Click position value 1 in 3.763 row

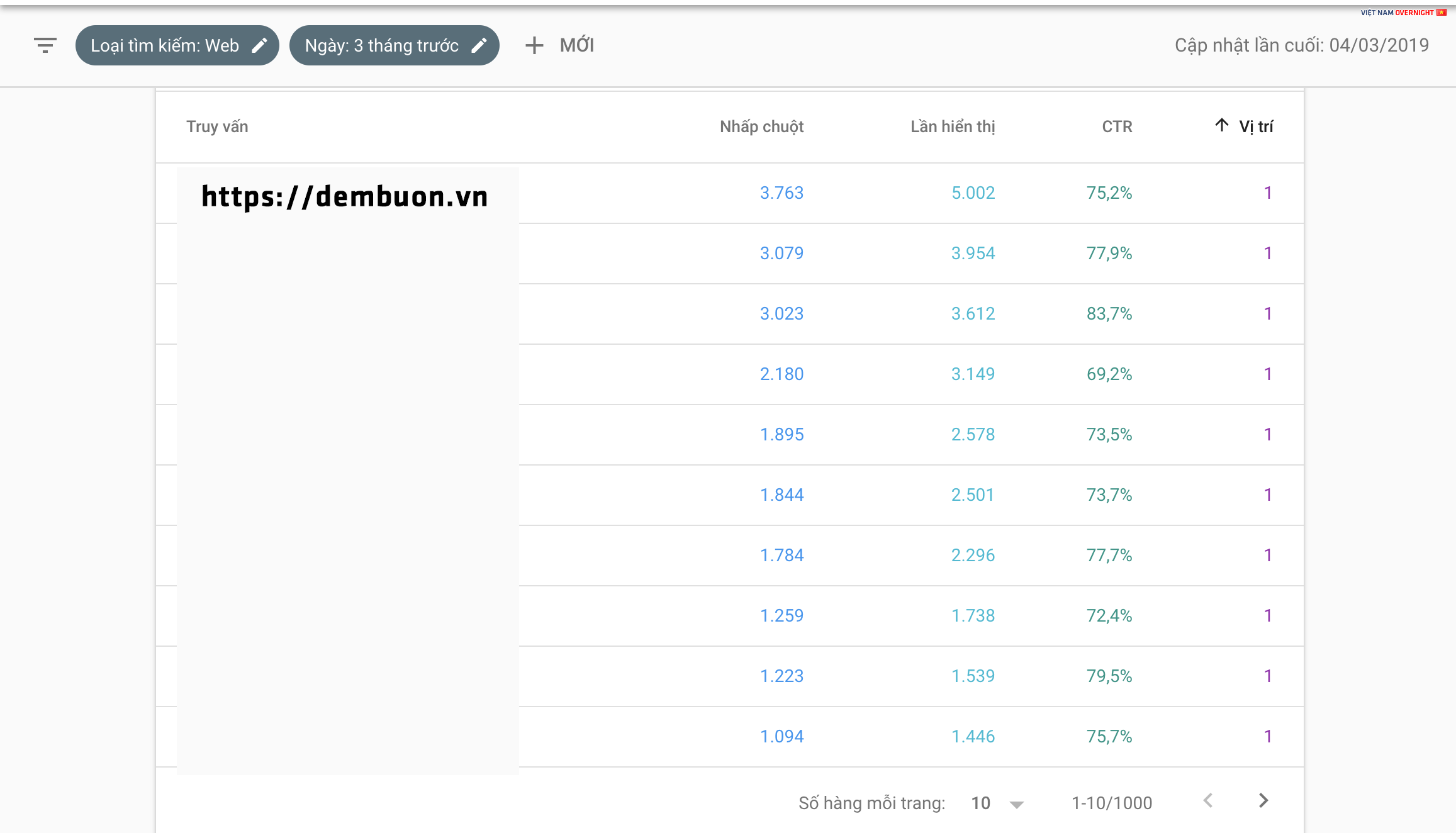tap(1268, 193)
